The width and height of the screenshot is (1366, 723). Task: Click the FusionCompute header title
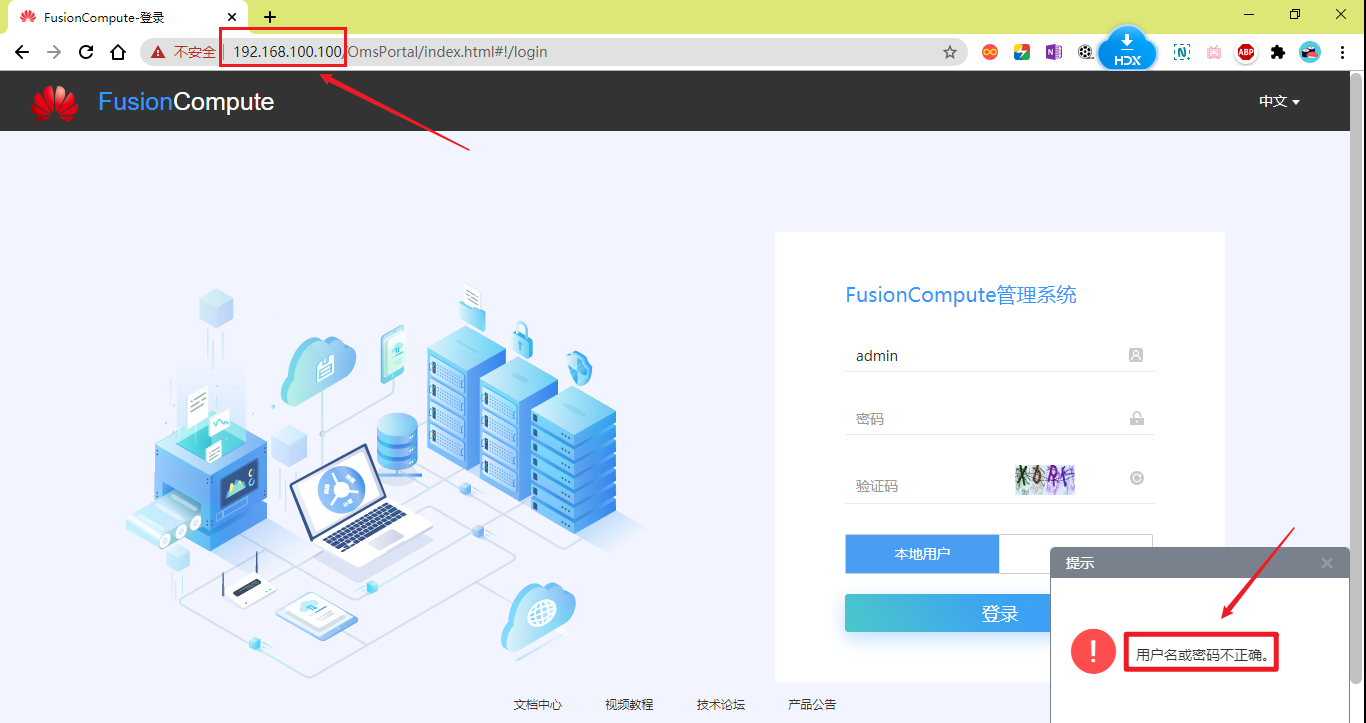[186, 102]
